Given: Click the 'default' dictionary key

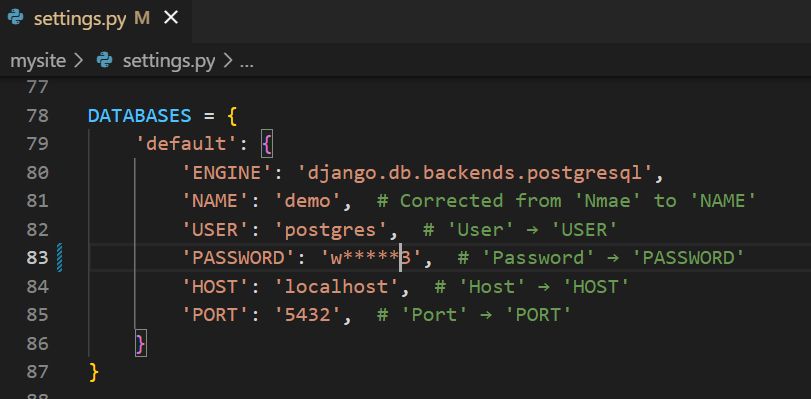Looking at the screenshot, I should point(186,144).
